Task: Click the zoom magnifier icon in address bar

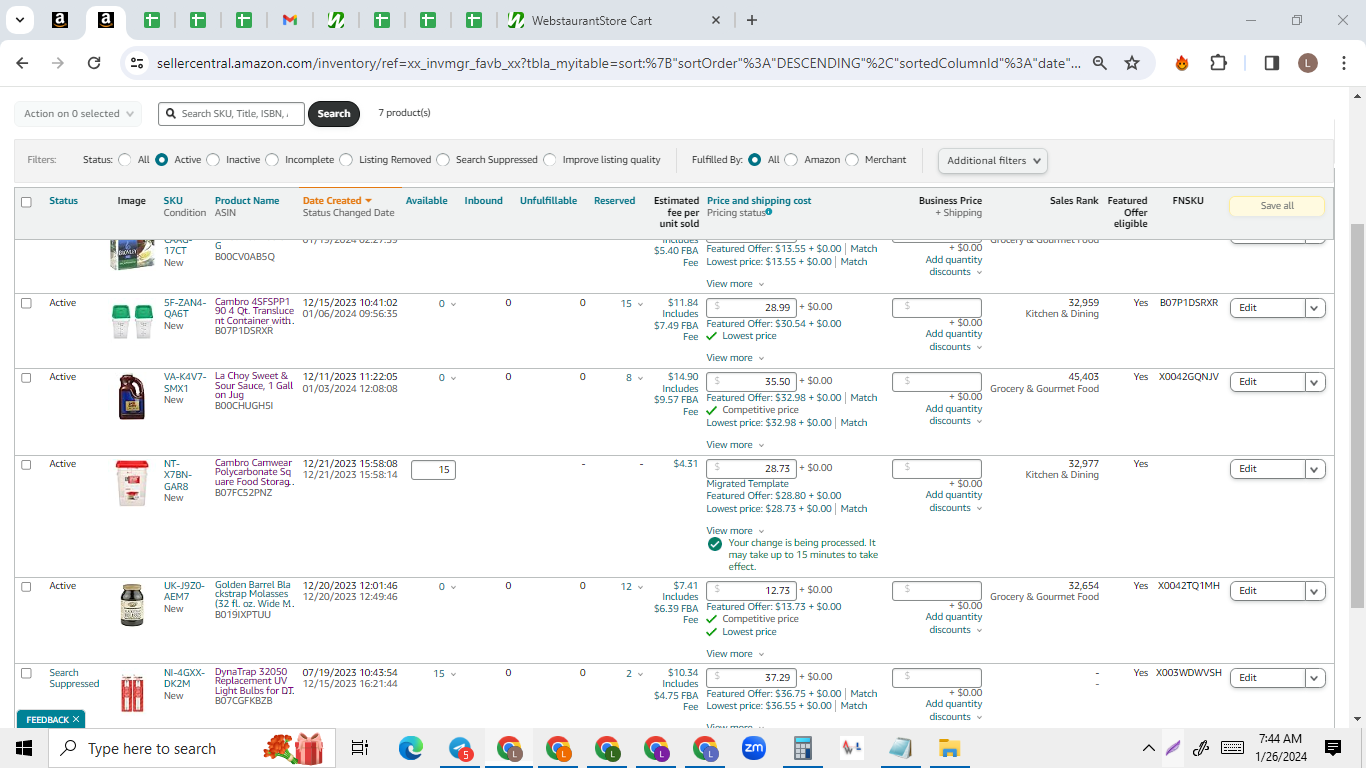Action: click(1100, 63)
